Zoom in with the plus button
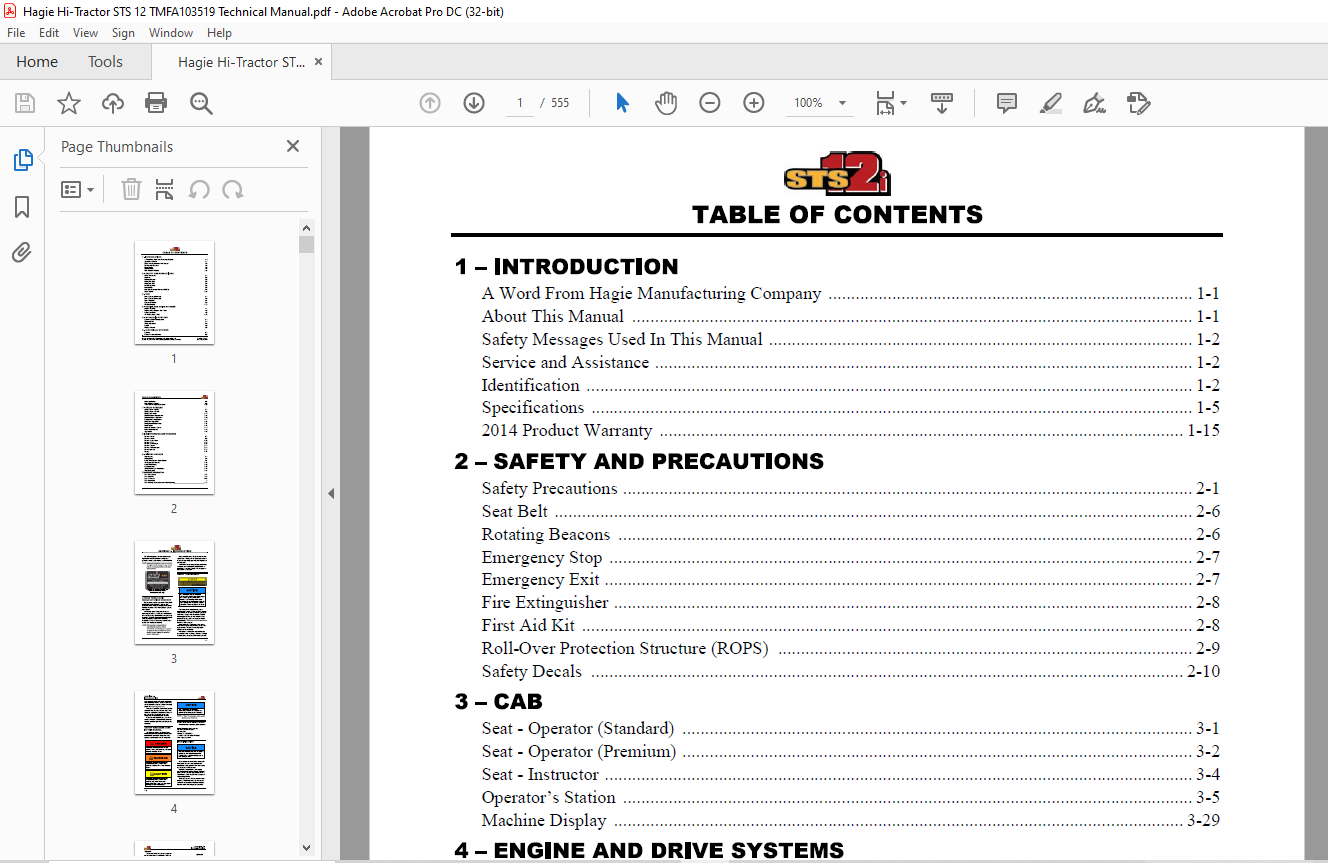 click(x=754, y=103)
